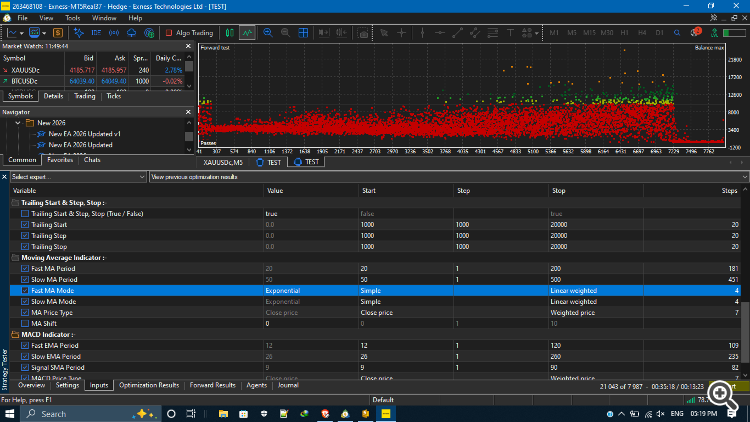Uncheck the Fast EMA Period checkbox
The width and height of the screenshot is (750, 422).
(25, 346)
